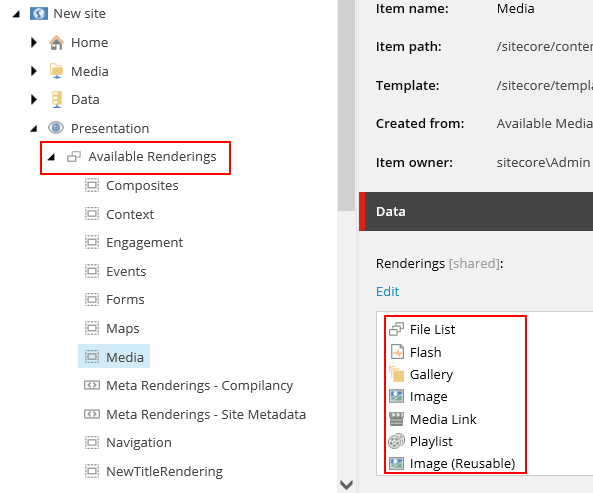Image resolution: width=593 pixels, height=493 pixels.
Task: Click the Media folder icon under New site
Action: coord(56,71)
